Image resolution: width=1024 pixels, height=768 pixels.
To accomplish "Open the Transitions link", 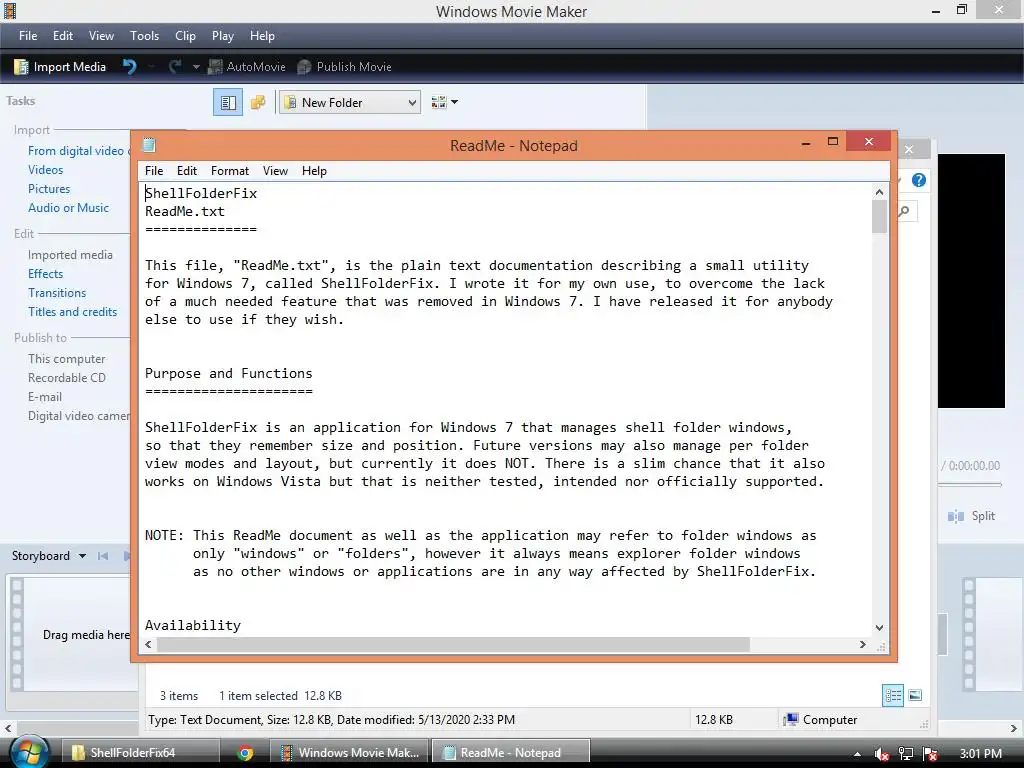I will coord(57,293).
